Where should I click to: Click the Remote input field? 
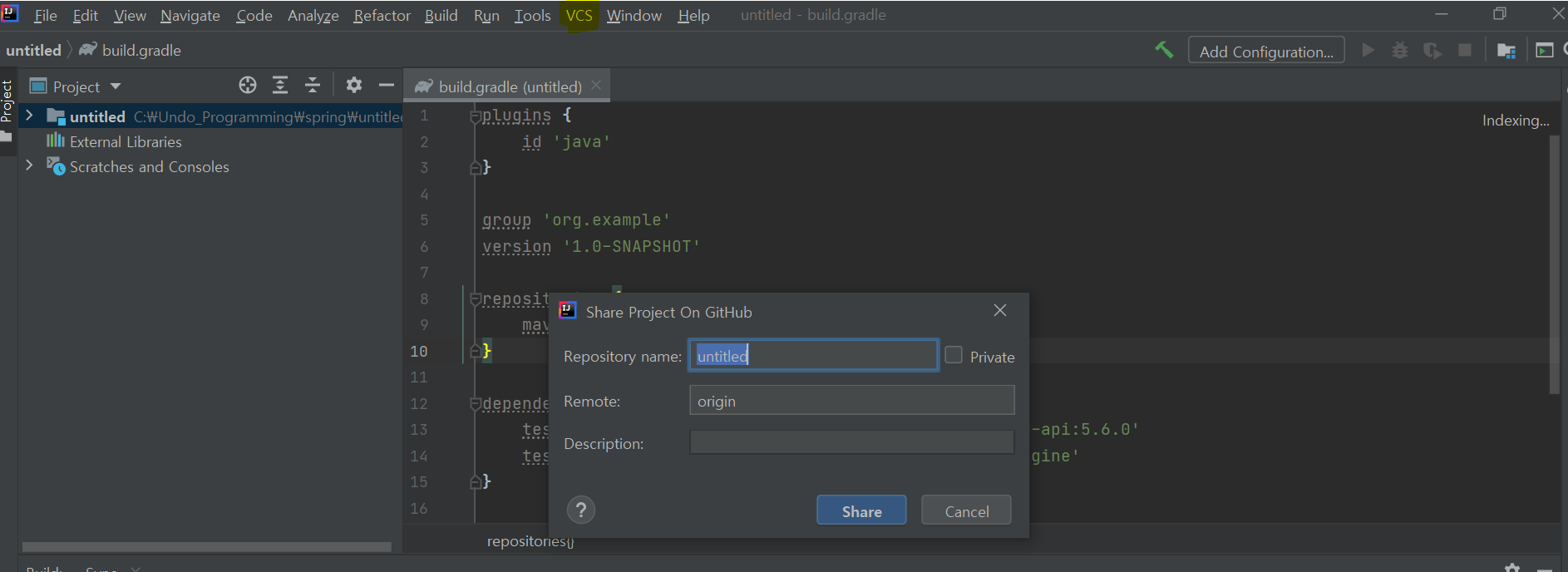(x=851, y=400)
